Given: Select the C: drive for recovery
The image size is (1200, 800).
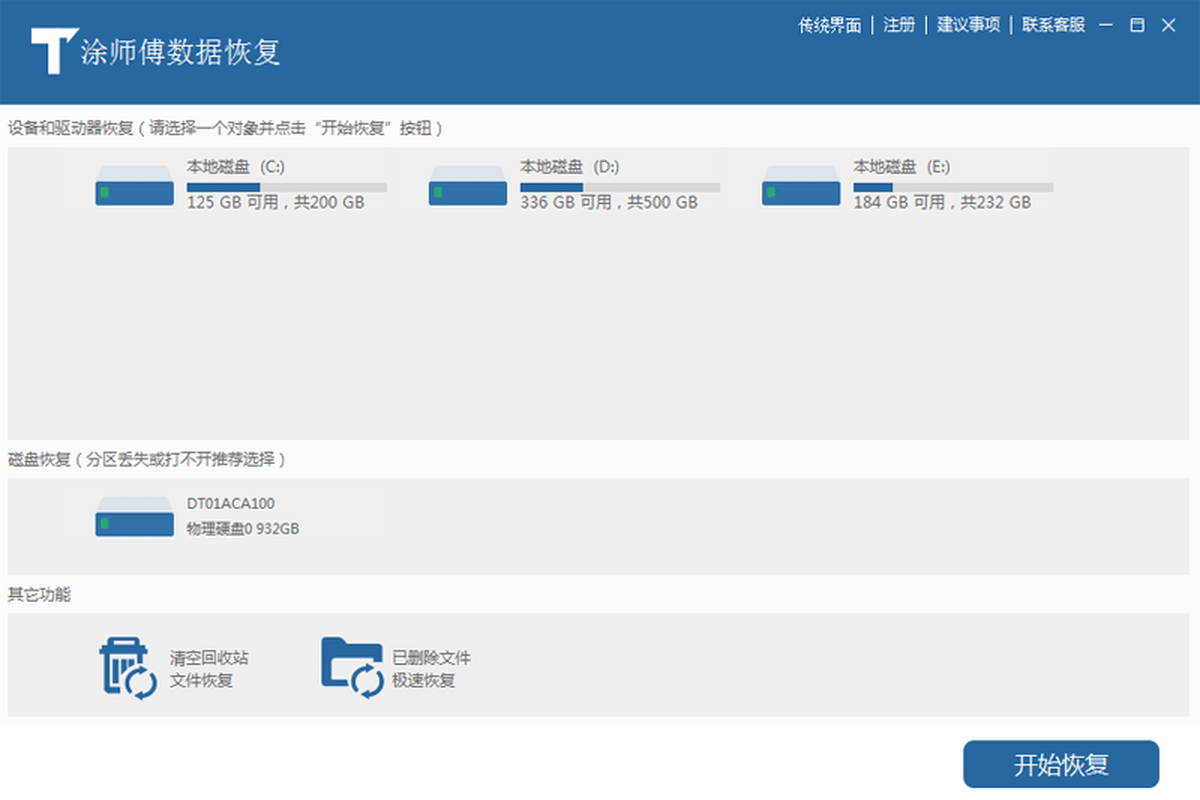Looking at the screenshot, I should 240,187.
